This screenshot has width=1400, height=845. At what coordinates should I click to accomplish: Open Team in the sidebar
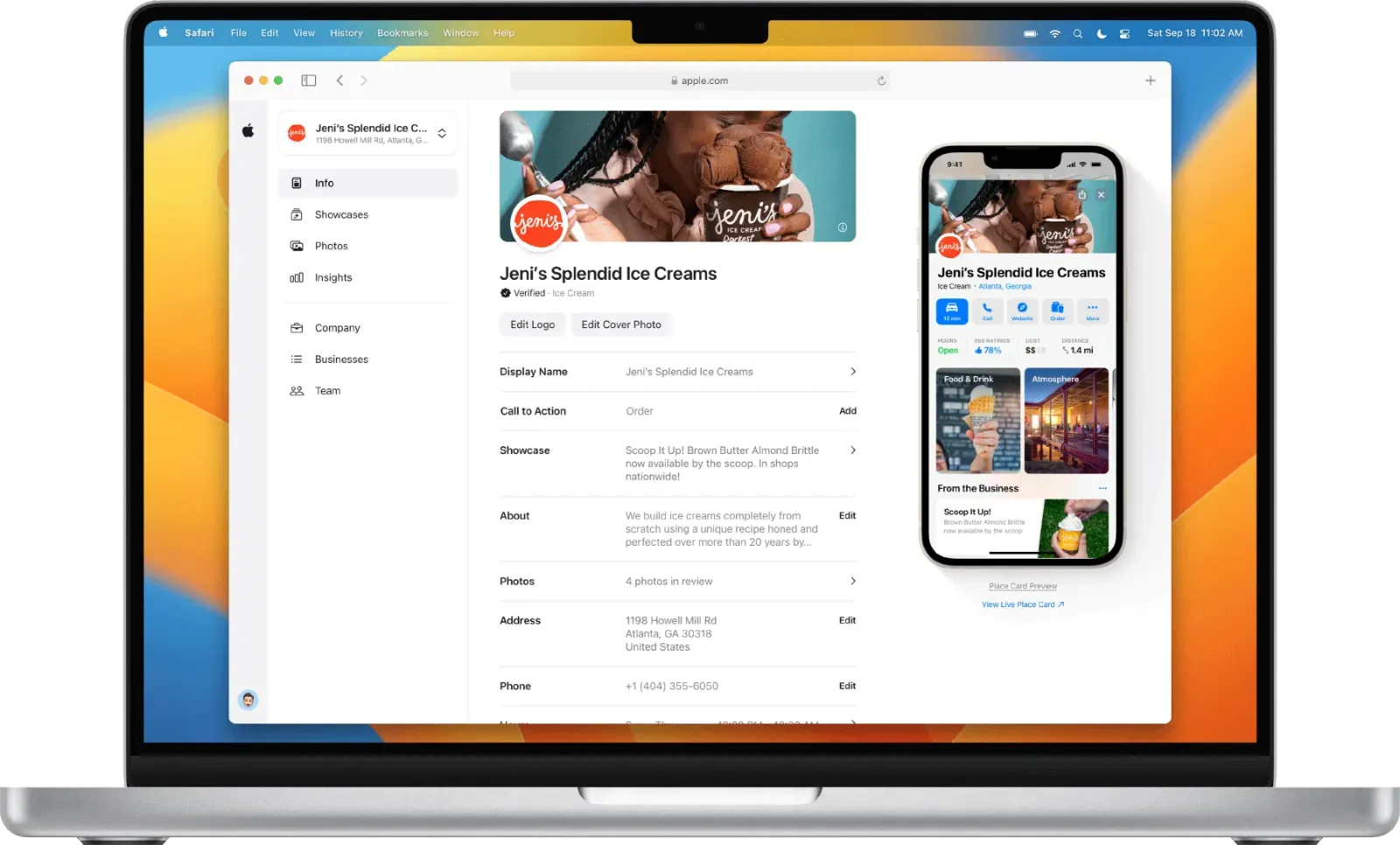coord(367,391)
